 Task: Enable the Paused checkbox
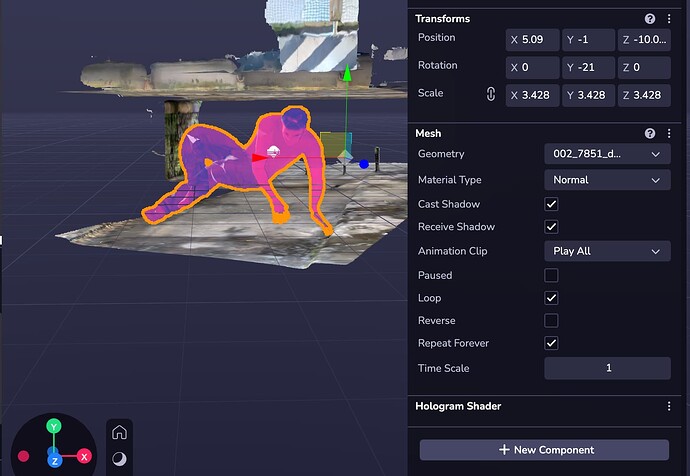click(551, 275)
